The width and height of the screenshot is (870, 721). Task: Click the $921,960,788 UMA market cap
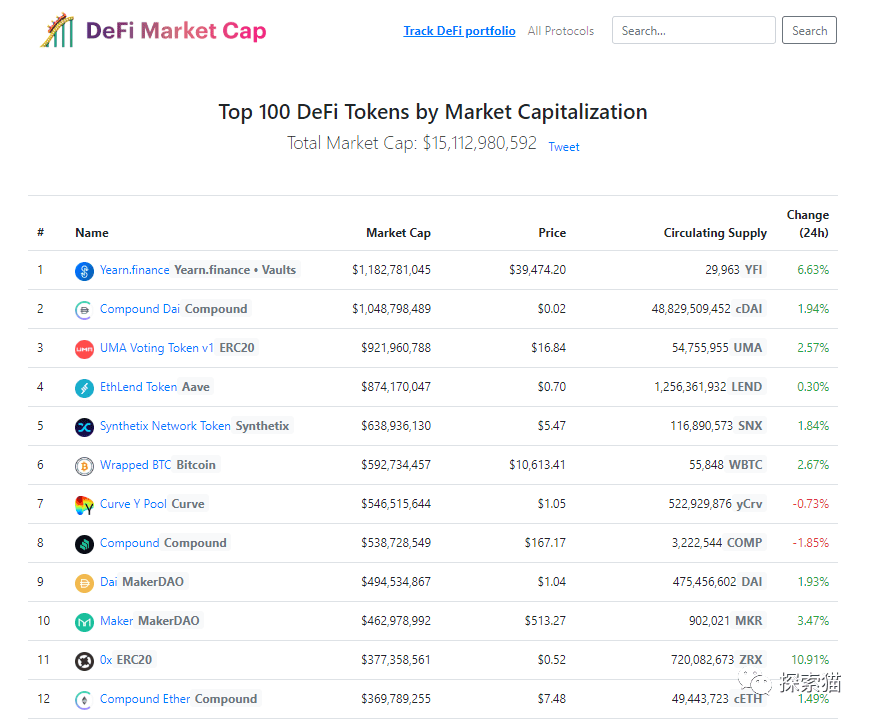[396, 347]
